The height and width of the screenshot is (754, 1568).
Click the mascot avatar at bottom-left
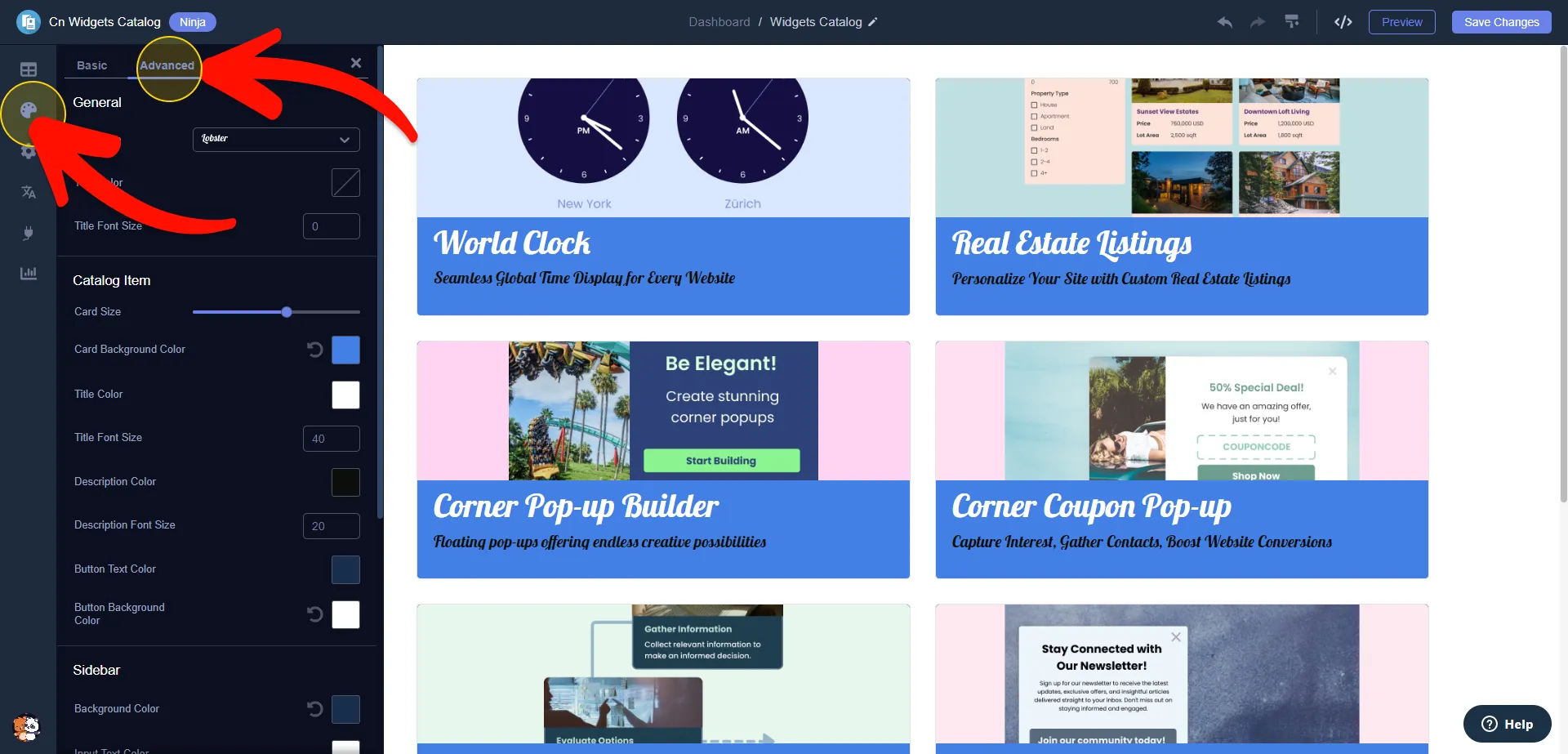pyautogui.click(x=27, y=726)
